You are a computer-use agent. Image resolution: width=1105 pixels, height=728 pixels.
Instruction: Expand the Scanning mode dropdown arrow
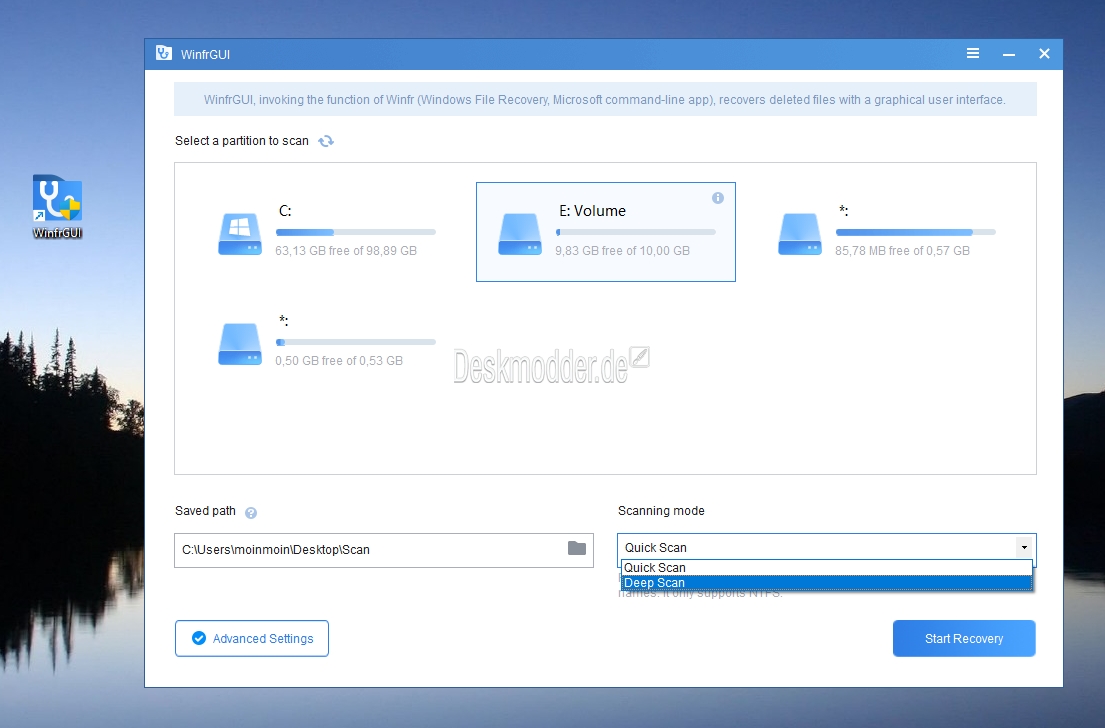pos(1024,548)
